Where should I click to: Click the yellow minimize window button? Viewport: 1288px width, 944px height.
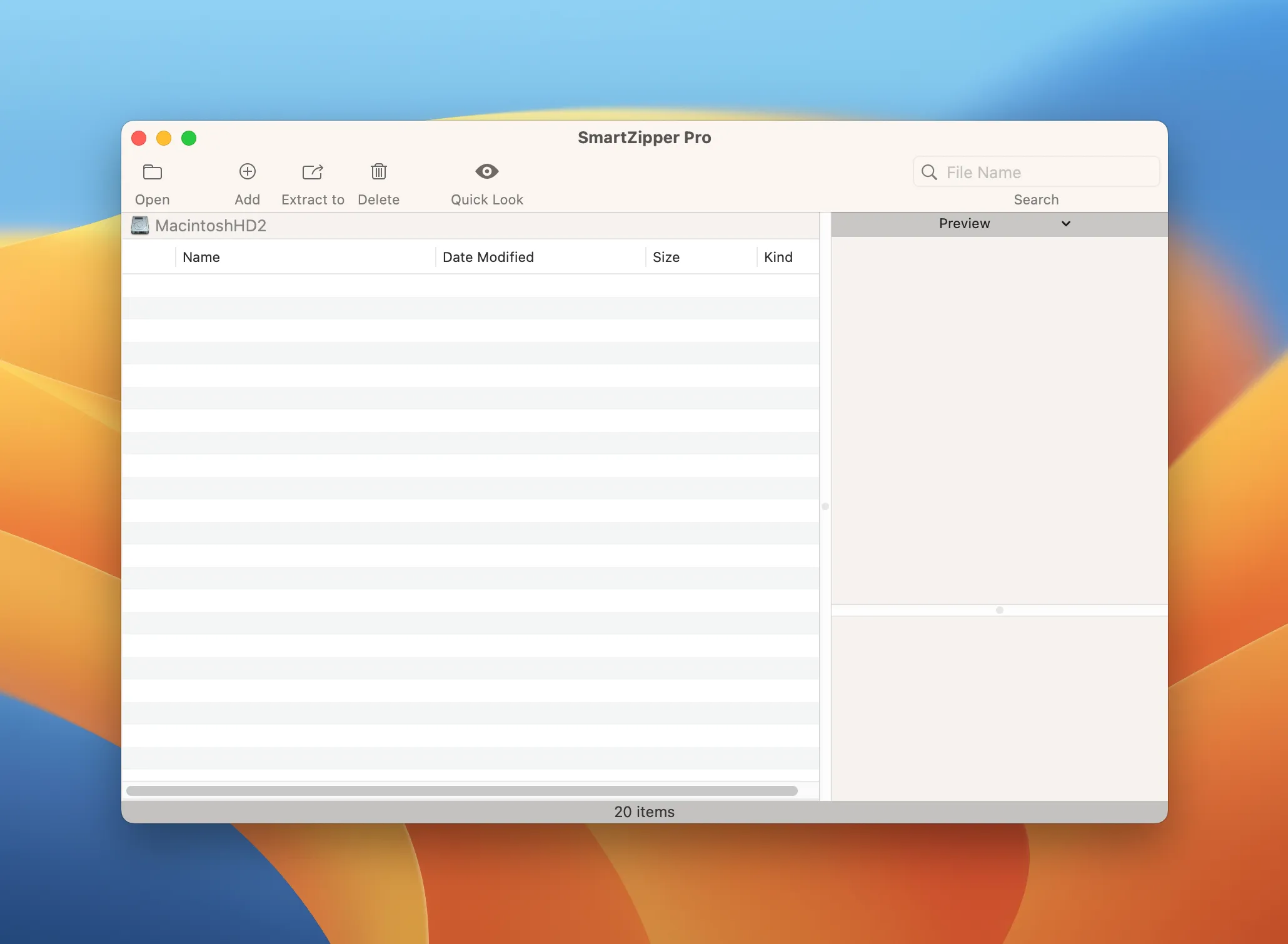click(164, 138)
